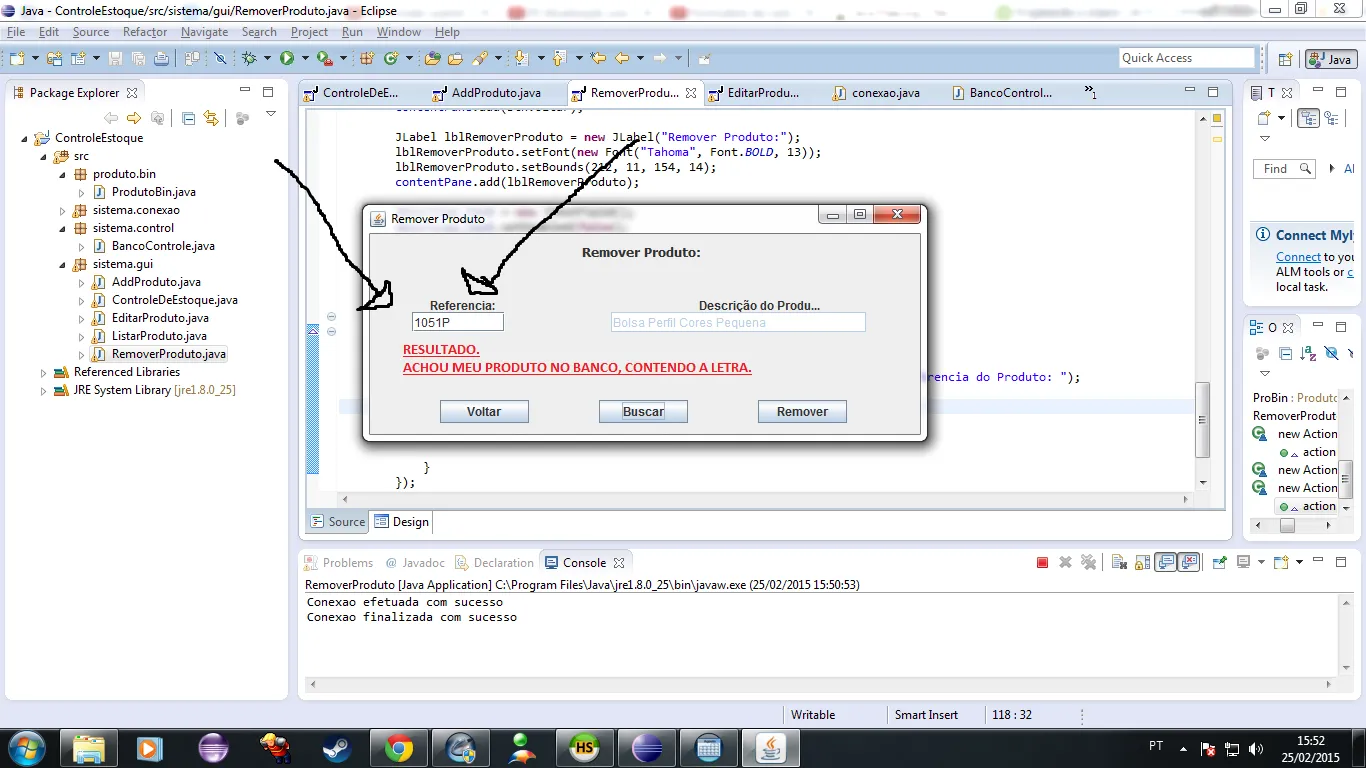Click the Referencia text field
This screenshot has height=768, width=1366.
click(458, 323)
